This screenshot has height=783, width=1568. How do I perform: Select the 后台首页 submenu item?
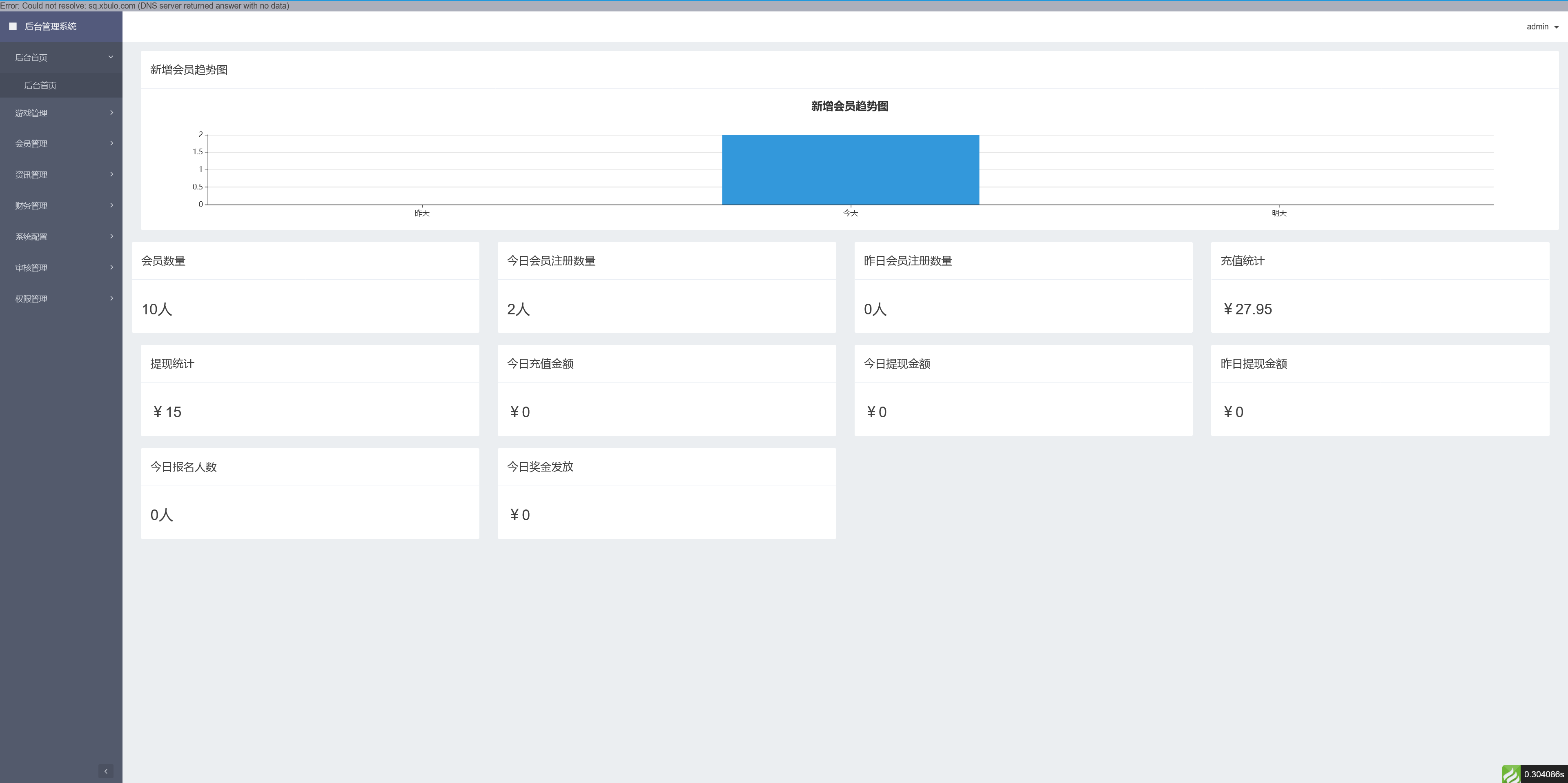61,85
